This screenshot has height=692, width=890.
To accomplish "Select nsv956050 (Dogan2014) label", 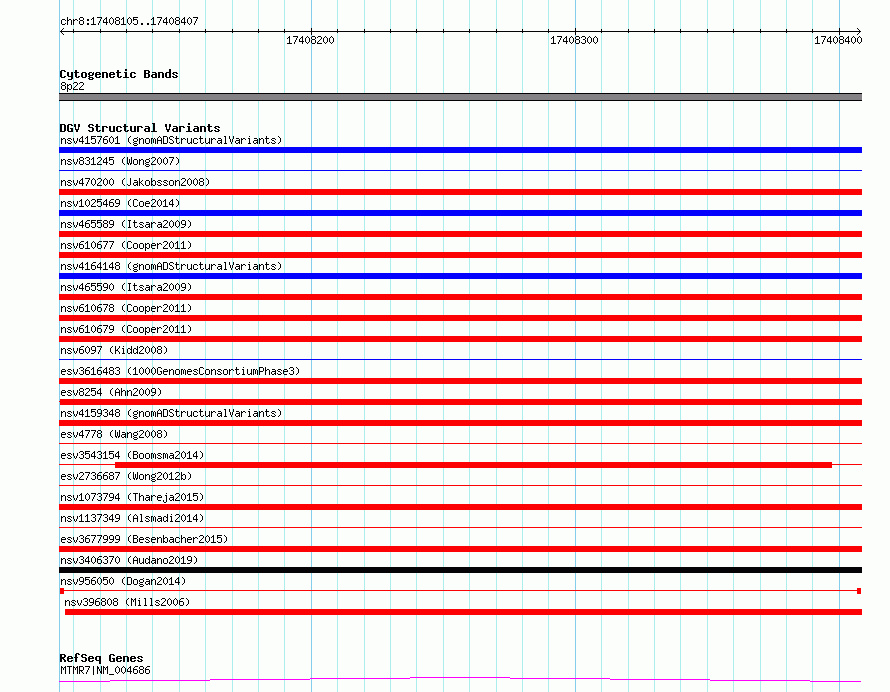I will coord(123,581).
